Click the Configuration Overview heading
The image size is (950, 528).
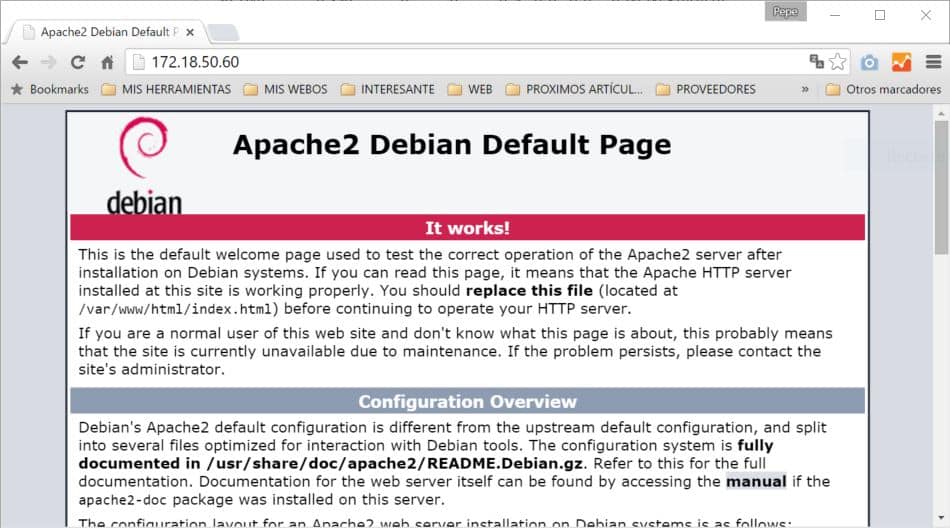coord(467,401)
